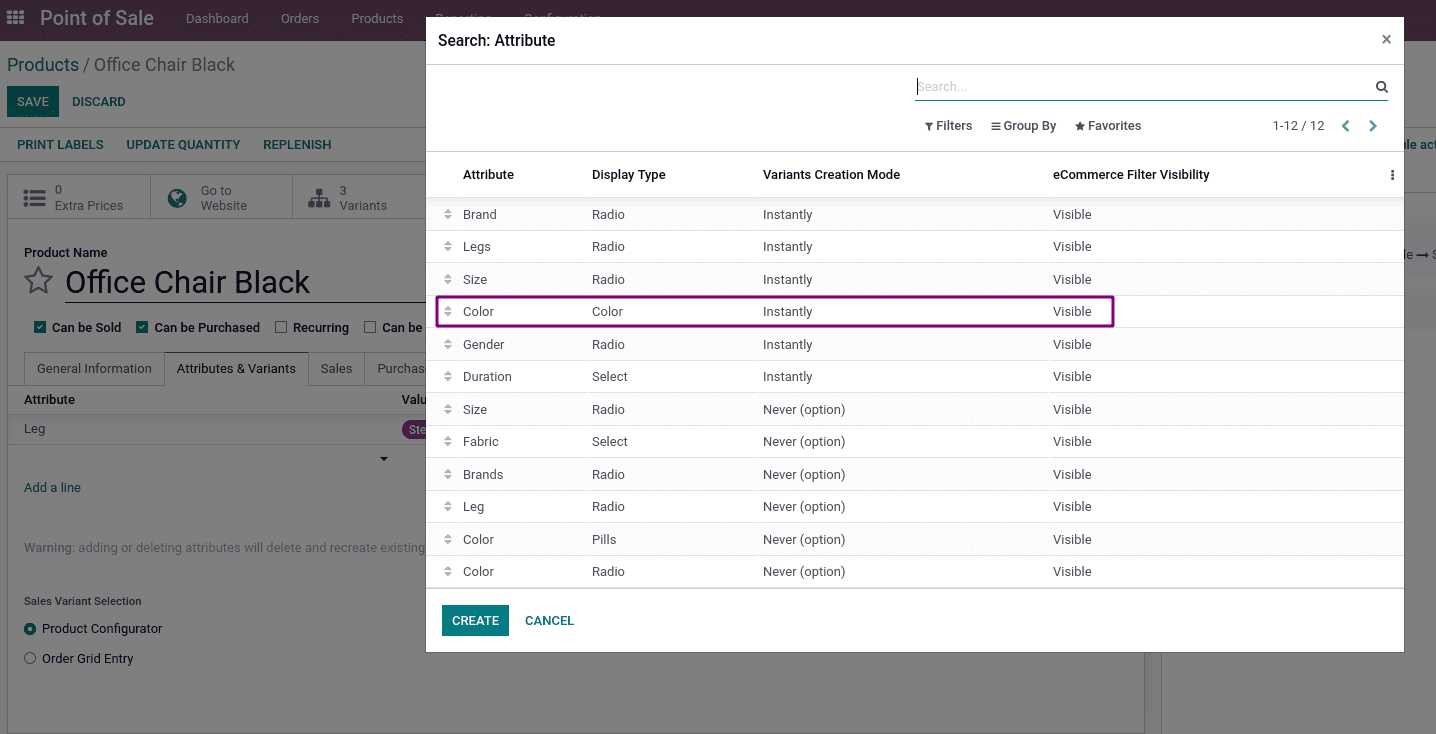This screenshot has width=1436, height=734.
Task: Select the Fabric attribute row
Action: pyautogui.click(x=914, y=442)
